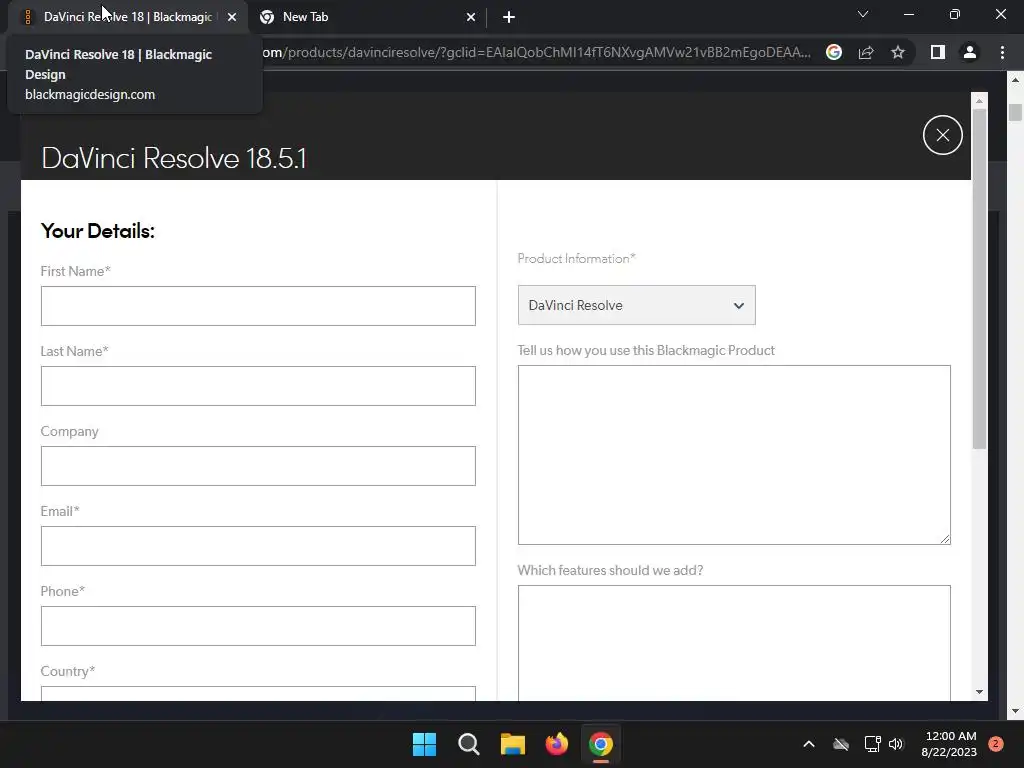Focus the Company input field
This screenshot has height=768, width=1024.
[258, 466]
